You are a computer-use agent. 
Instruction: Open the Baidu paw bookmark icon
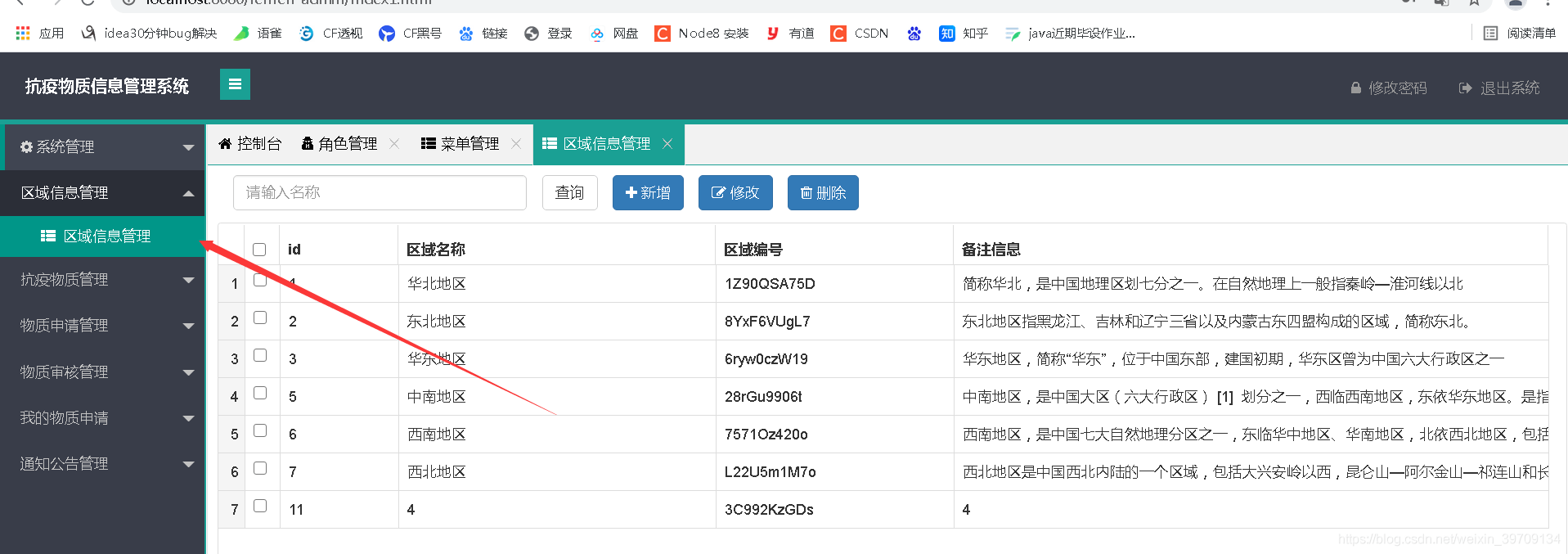[x=914, y=34]
